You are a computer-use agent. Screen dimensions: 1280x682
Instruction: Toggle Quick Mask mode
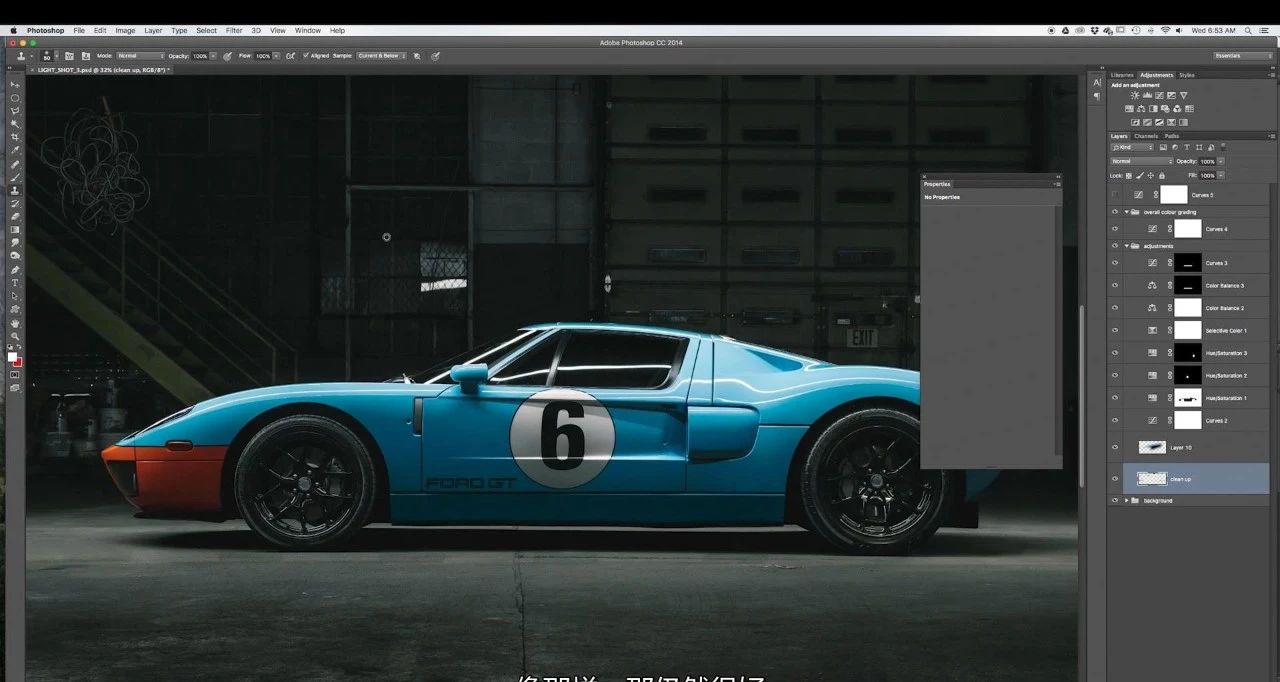[x=15, y=375]
